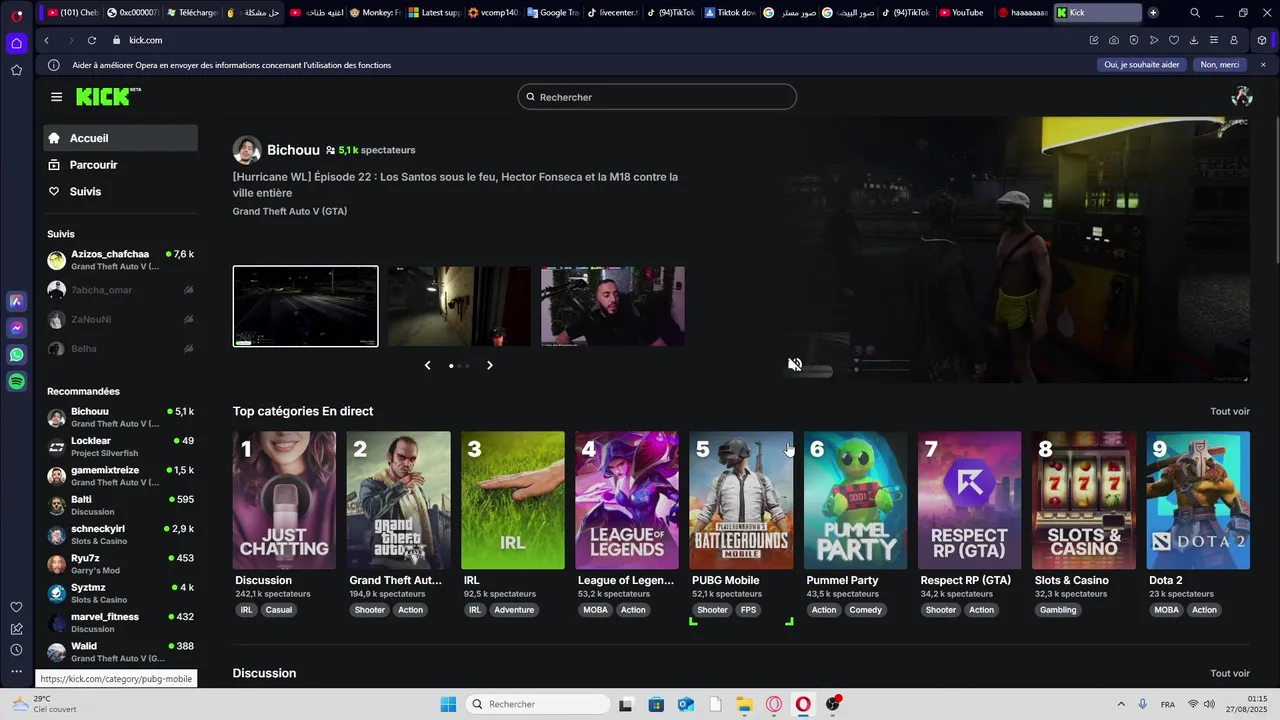This screenshot has width=1280, height=720.
Task: Open the user profile avatar menu
Action: (x=1242, y=96)
